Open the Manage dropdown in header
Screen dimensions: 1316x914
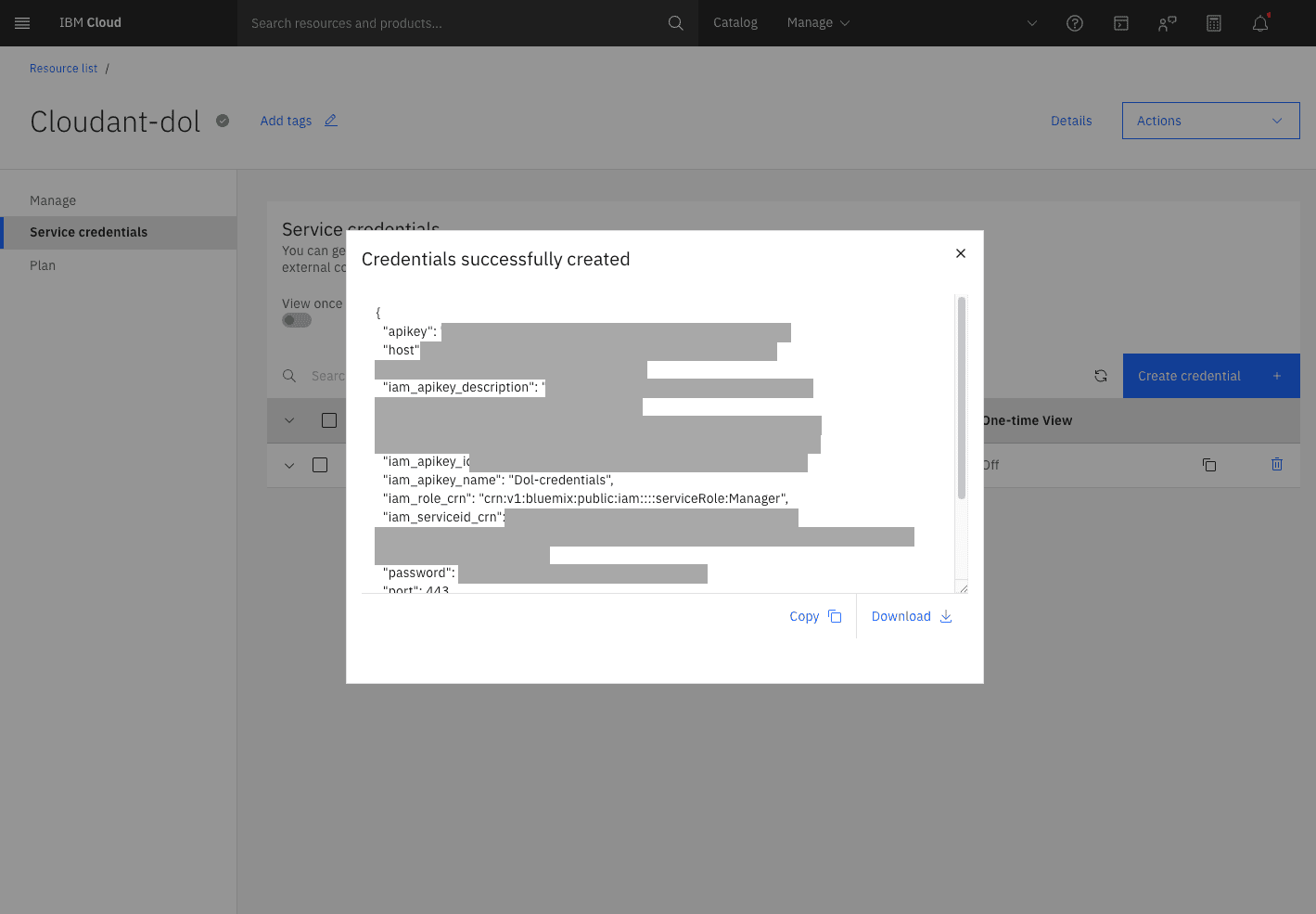818,23
